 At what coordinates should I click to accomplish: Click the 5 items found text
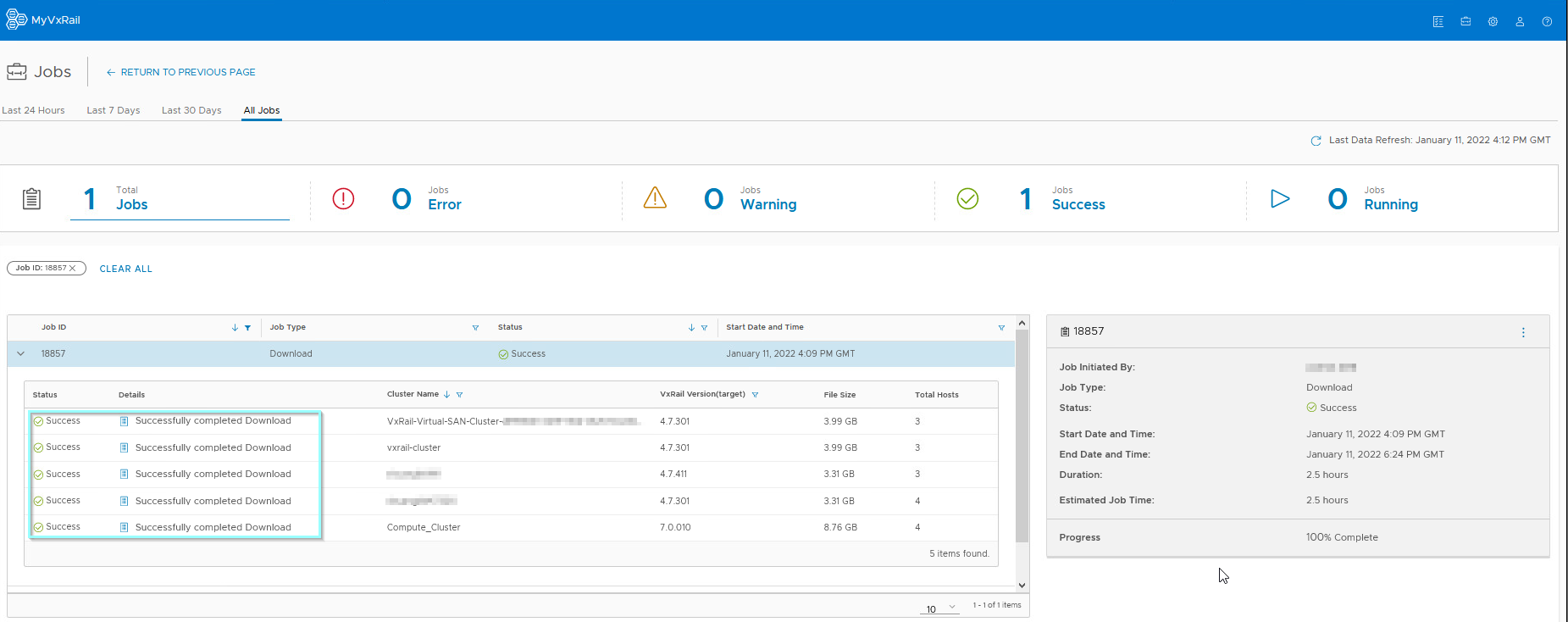tap(959, 553)
